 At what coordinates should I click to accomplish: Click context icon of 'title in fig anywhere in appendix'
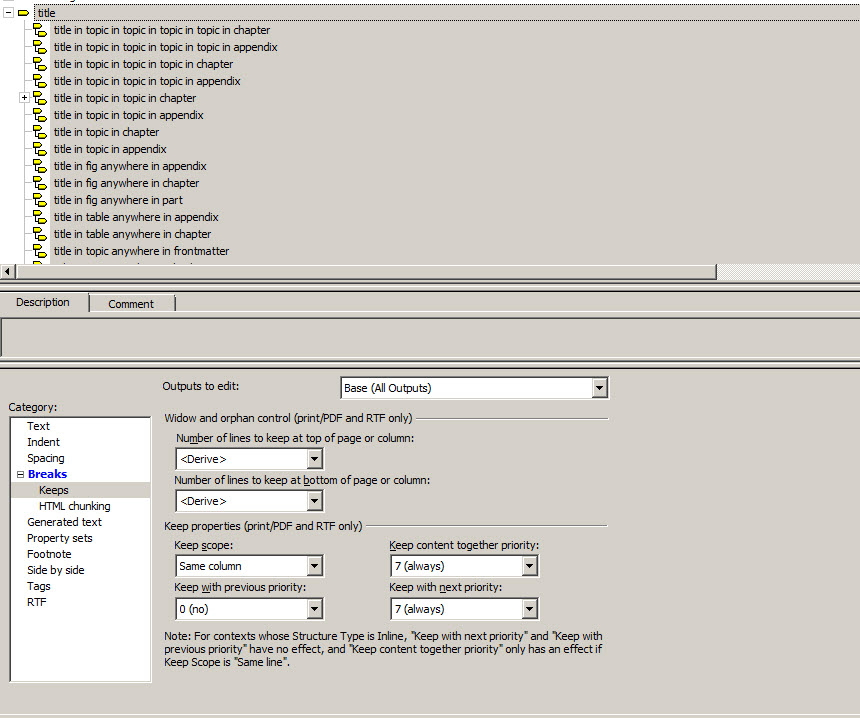[40, 166]
